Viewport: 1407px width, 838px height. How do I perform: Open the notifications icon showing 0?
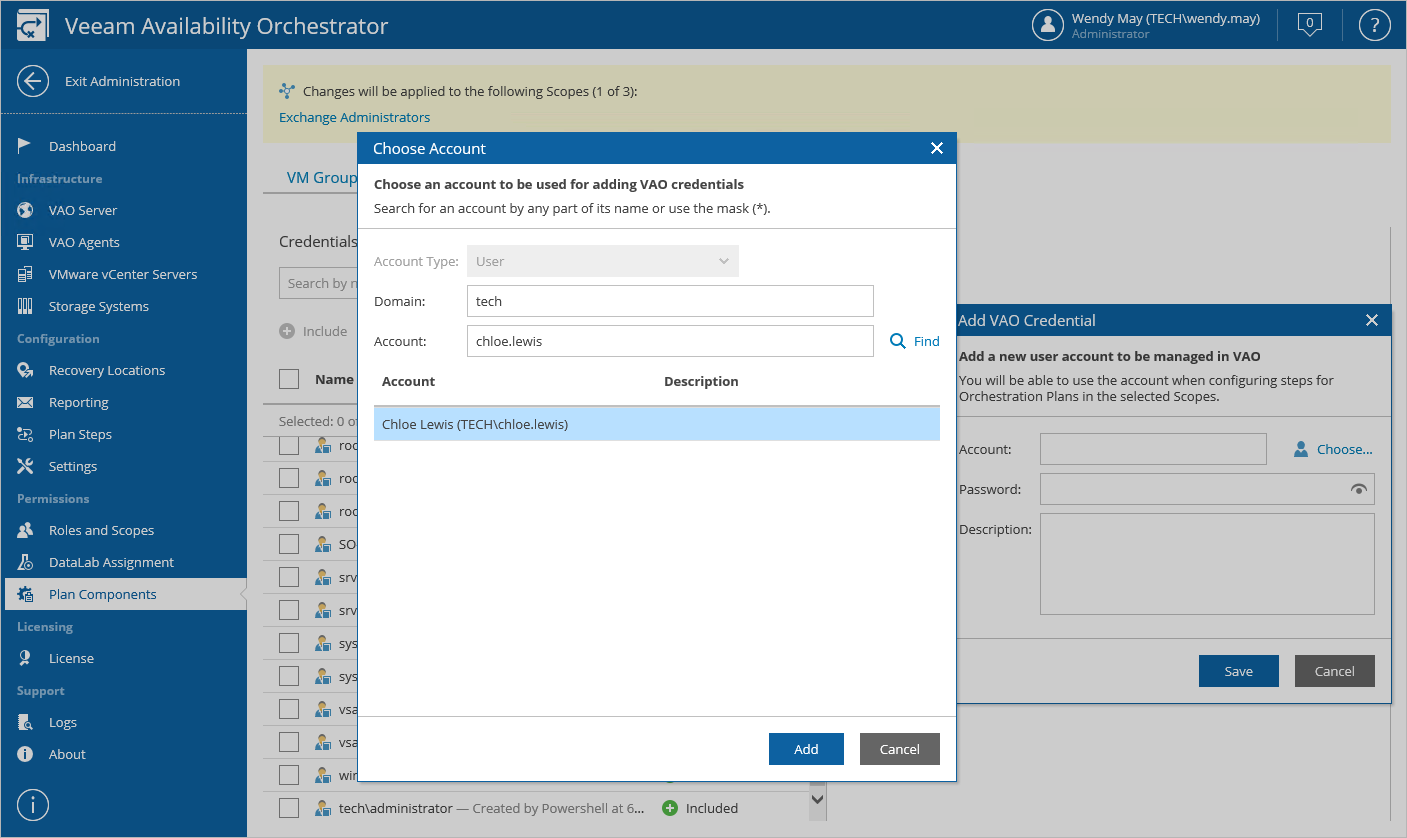1310,25
